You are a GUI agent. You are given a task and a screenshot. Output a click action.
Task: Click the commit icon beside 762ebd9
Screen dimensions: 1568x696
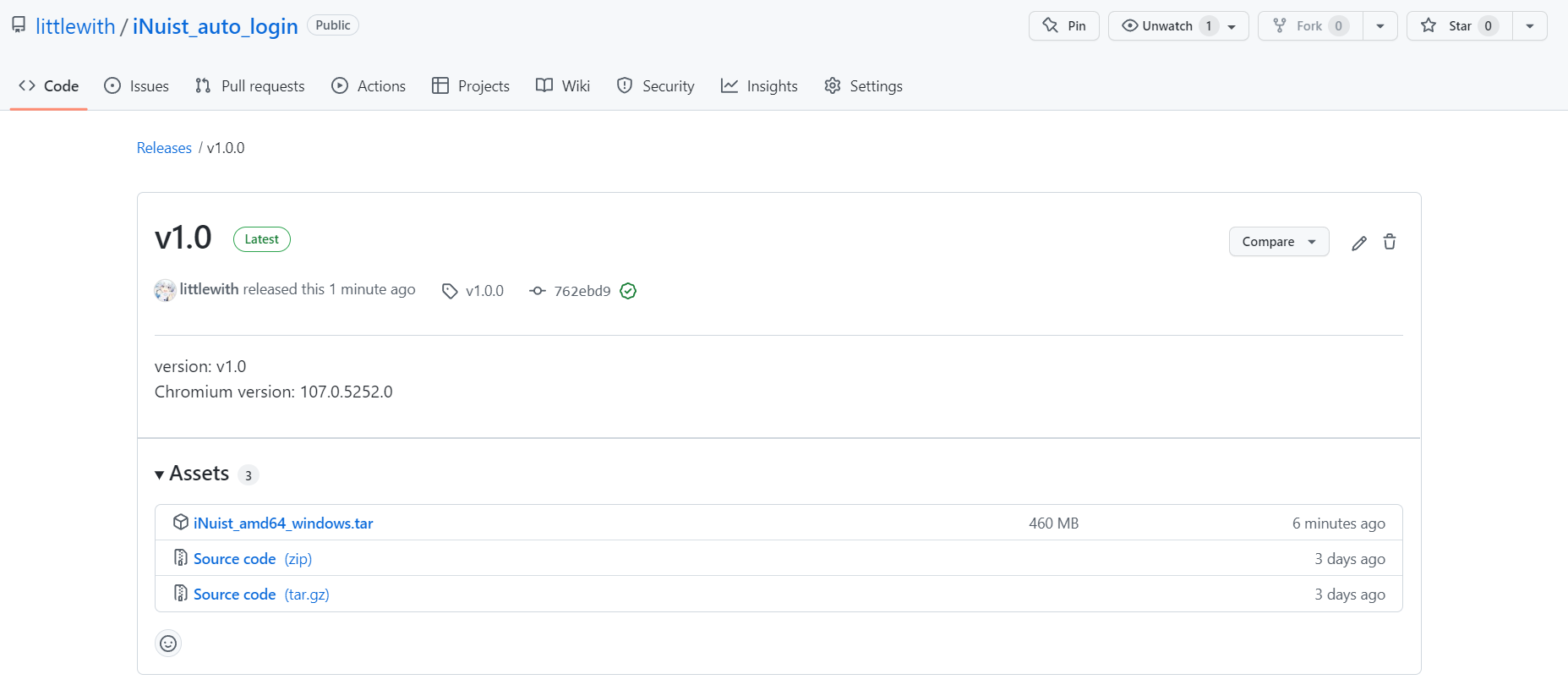coord(538,291)
